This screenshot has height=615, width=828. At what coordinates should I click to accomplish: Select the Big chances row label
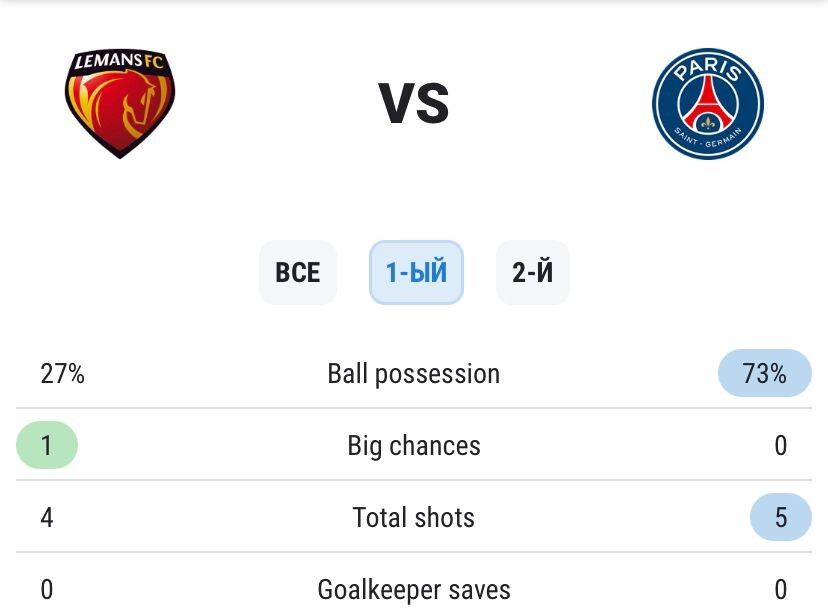414,446
